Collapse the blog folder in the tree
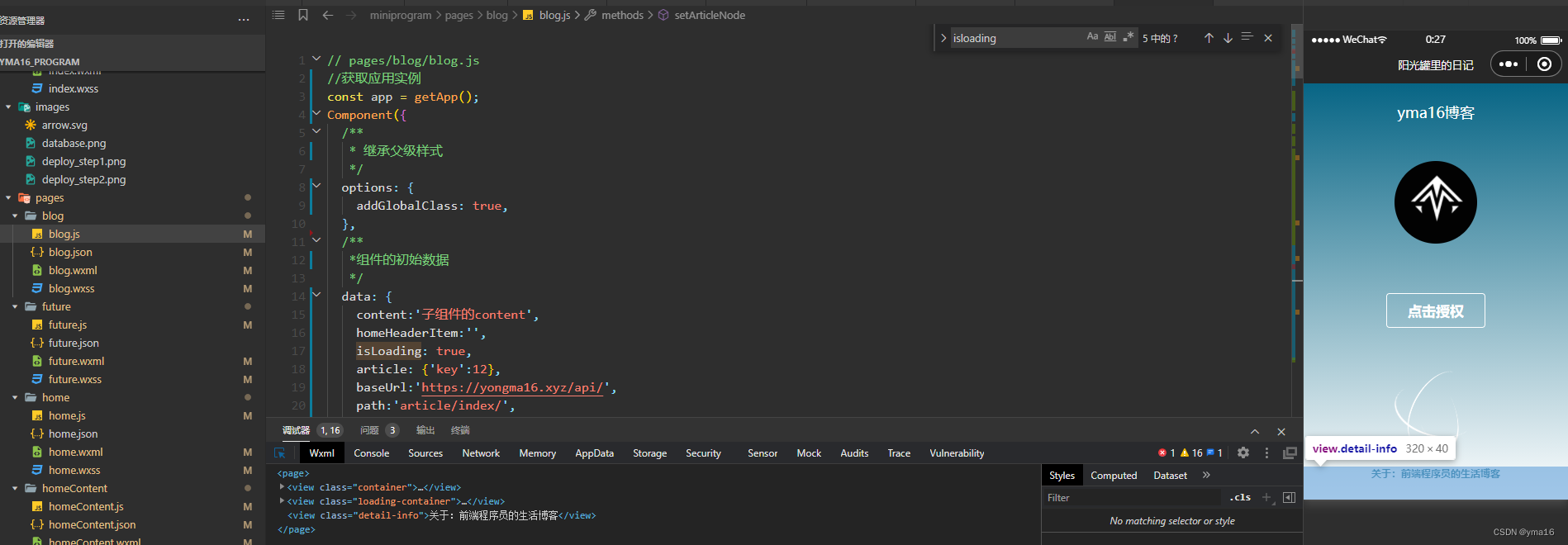 tap(15, 216)
